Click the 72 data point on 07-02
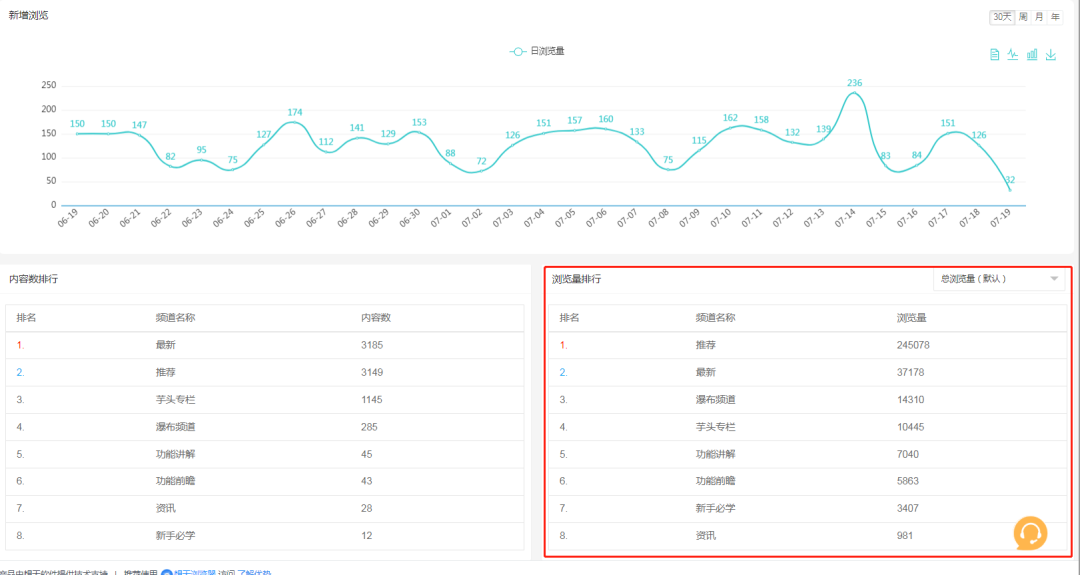The image size is (1080, 575). click(x=481, y=171)
